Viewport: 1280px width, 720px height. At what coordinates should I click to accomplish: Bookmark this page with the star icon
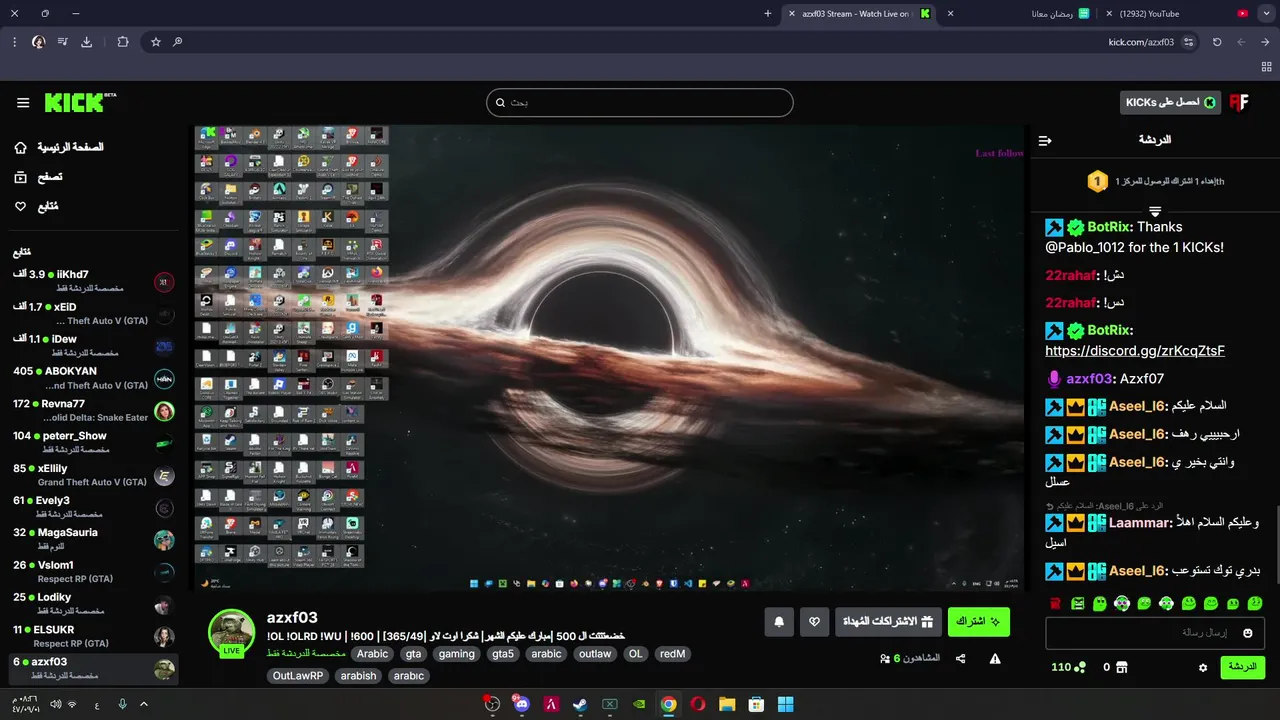click(156, 42)
